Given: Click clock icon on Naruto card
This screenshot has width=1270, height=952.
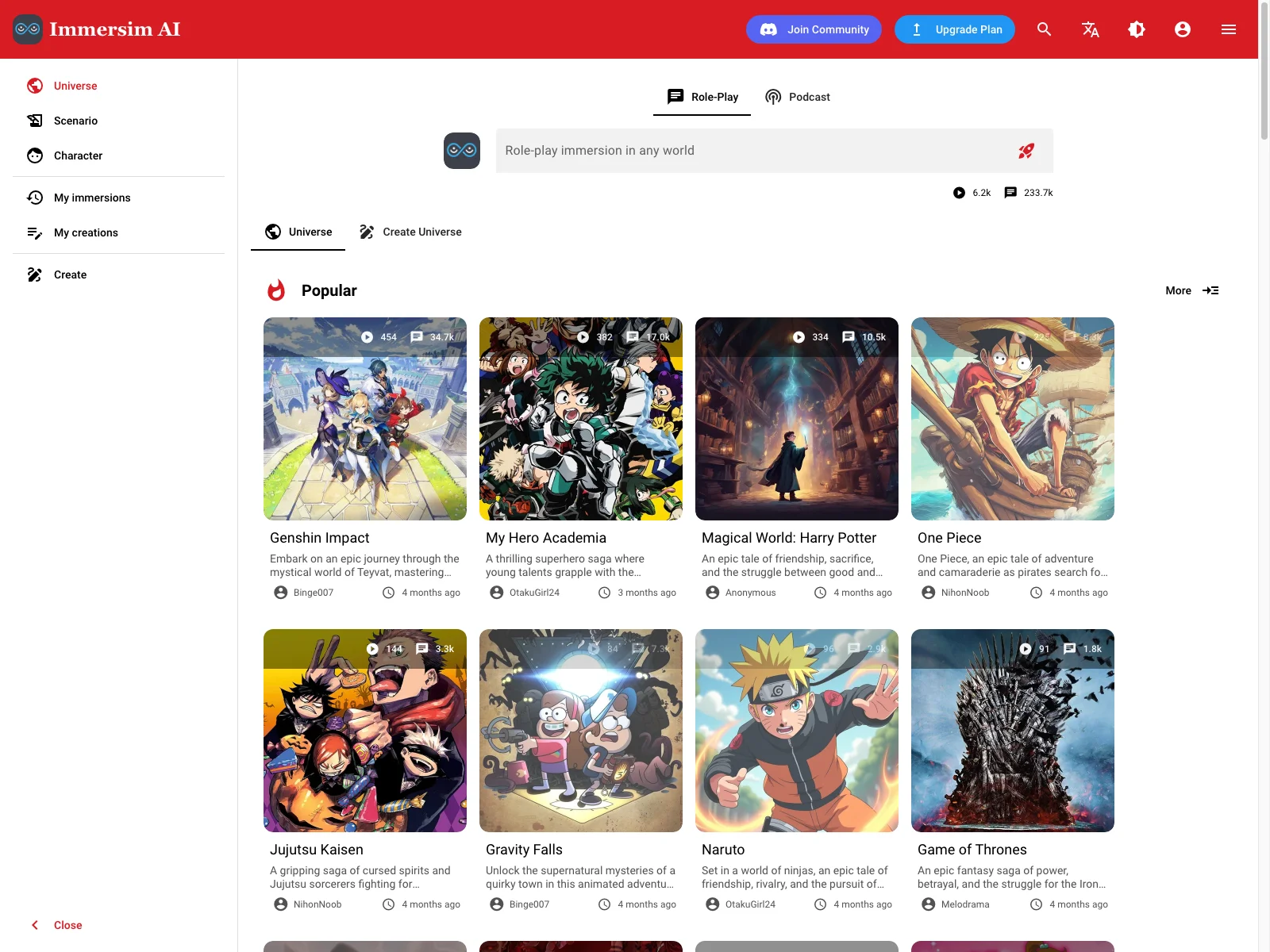Looking at the screenshot, I should coord(820,904).
